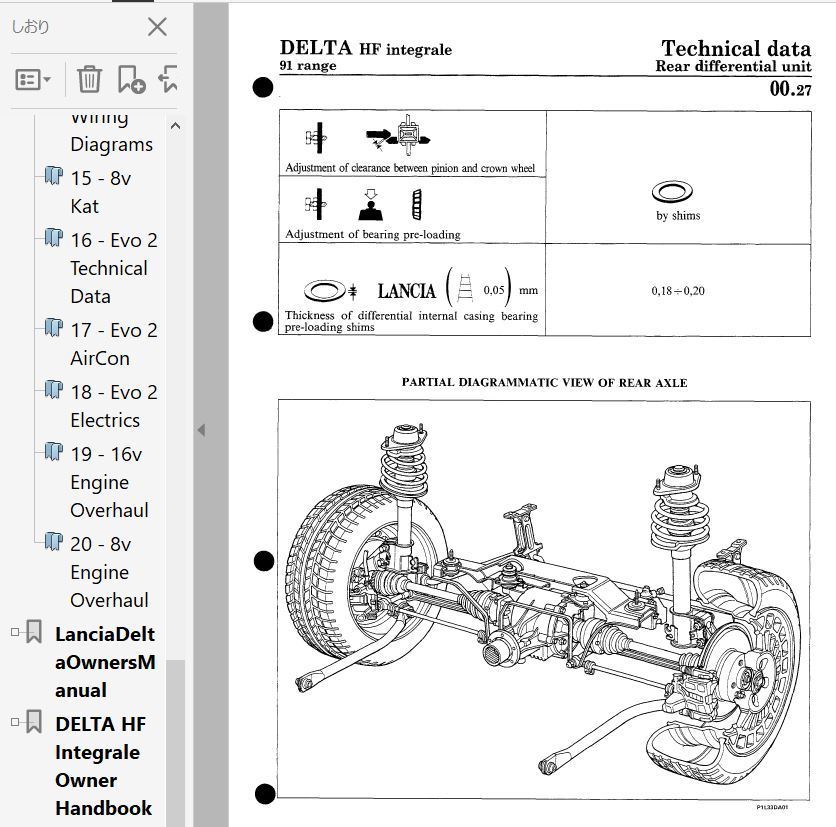The height and width of the screenshot is (827, 836).
Task: Click the bookmark icon beside DELTA HF Integrale
Action: (34, 721)
